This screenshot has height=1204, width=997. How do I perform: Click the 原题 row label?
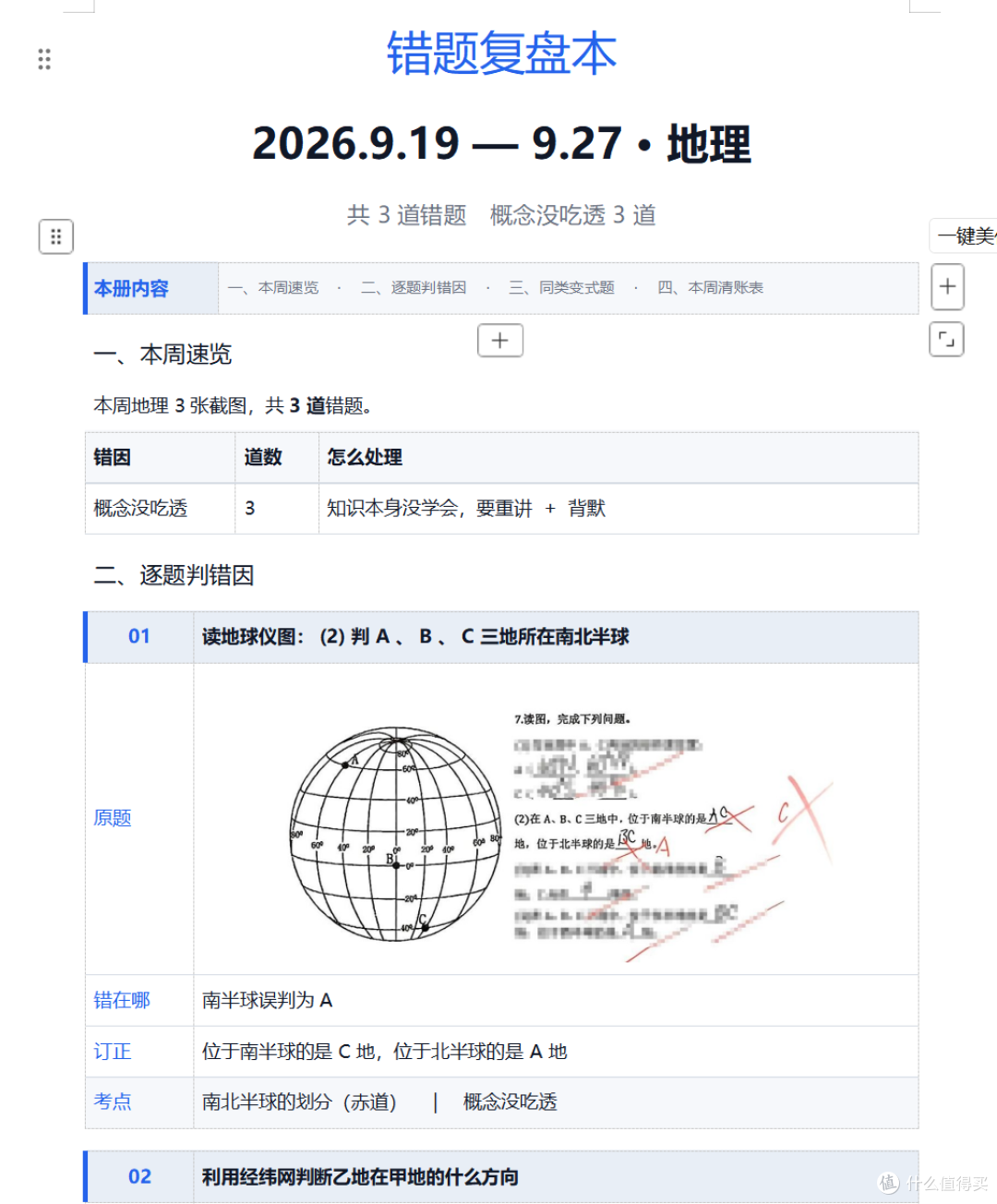pyautogui.click(x=112, y=818)
